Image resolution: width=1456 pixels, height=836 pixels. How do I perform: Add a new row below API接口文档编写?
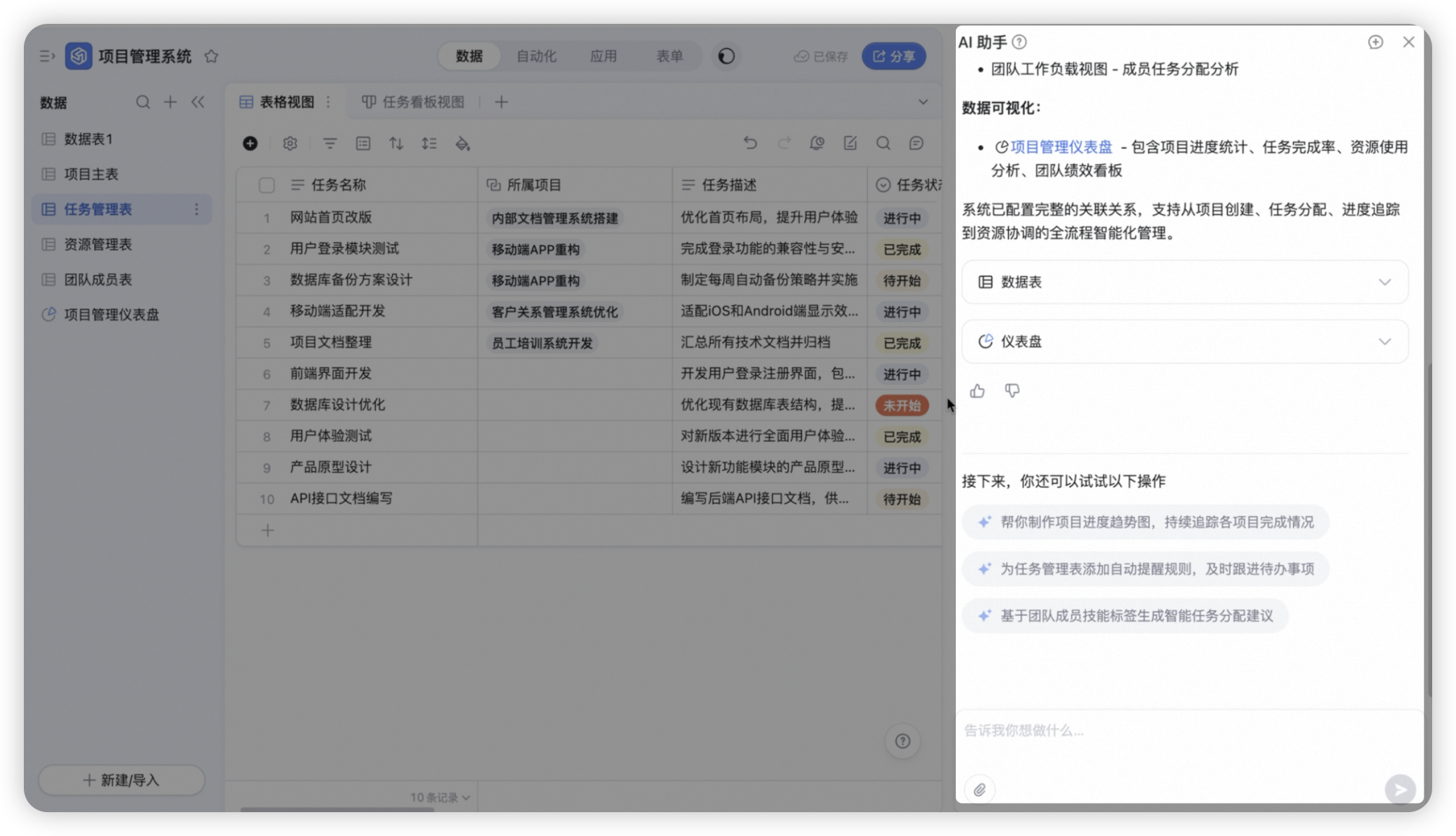click(268, 531)
